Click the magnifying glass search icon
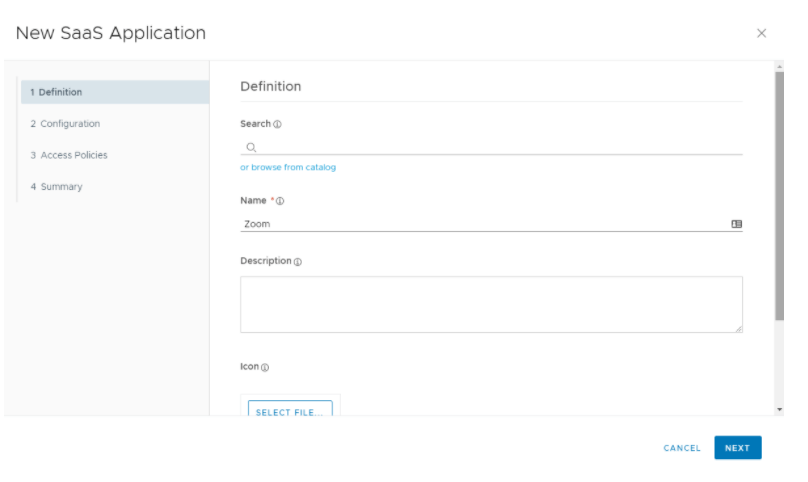 251,147
